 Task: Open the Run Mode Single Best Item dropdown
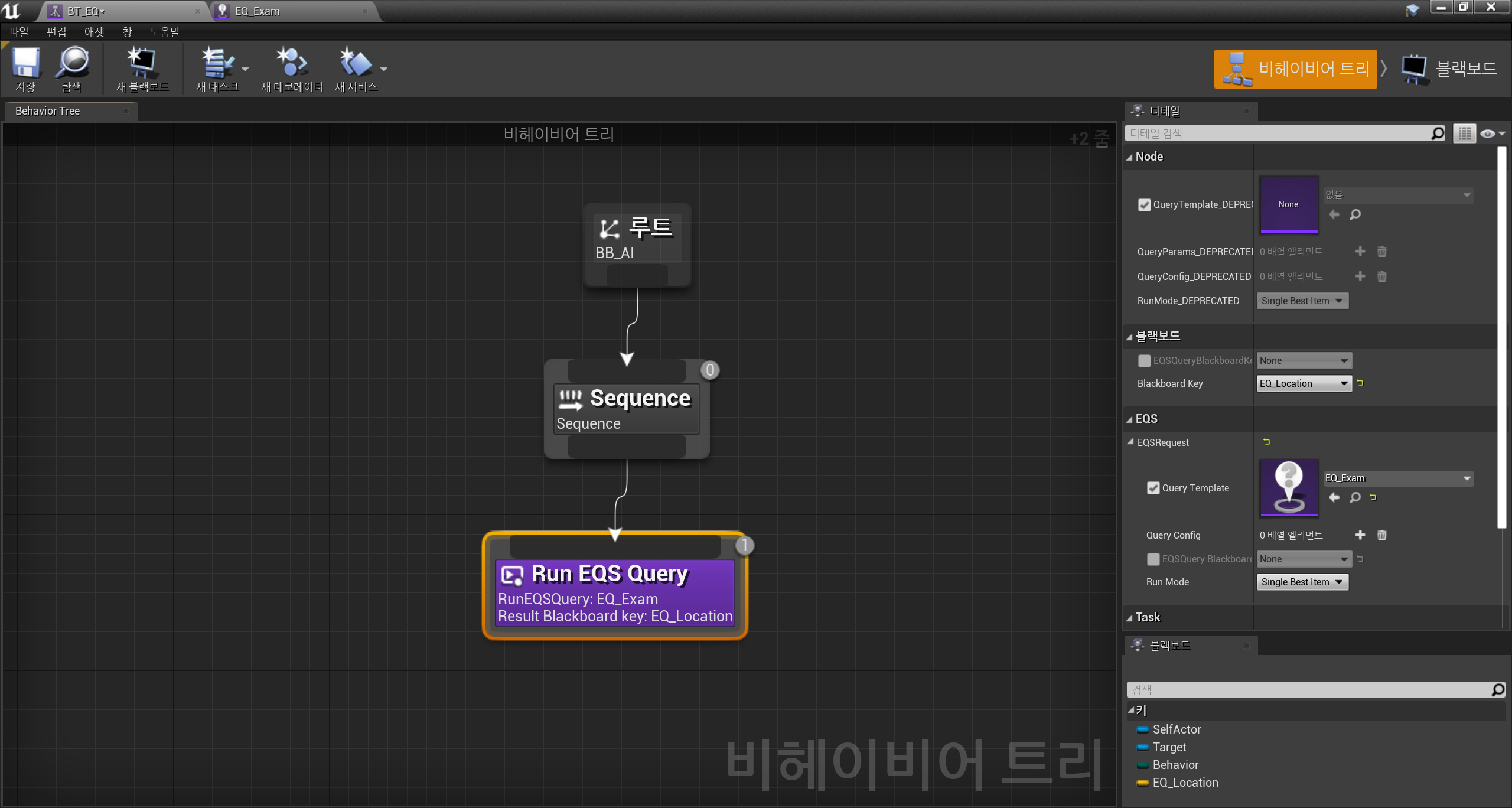pyautogui.click(x=1302, y=582)
